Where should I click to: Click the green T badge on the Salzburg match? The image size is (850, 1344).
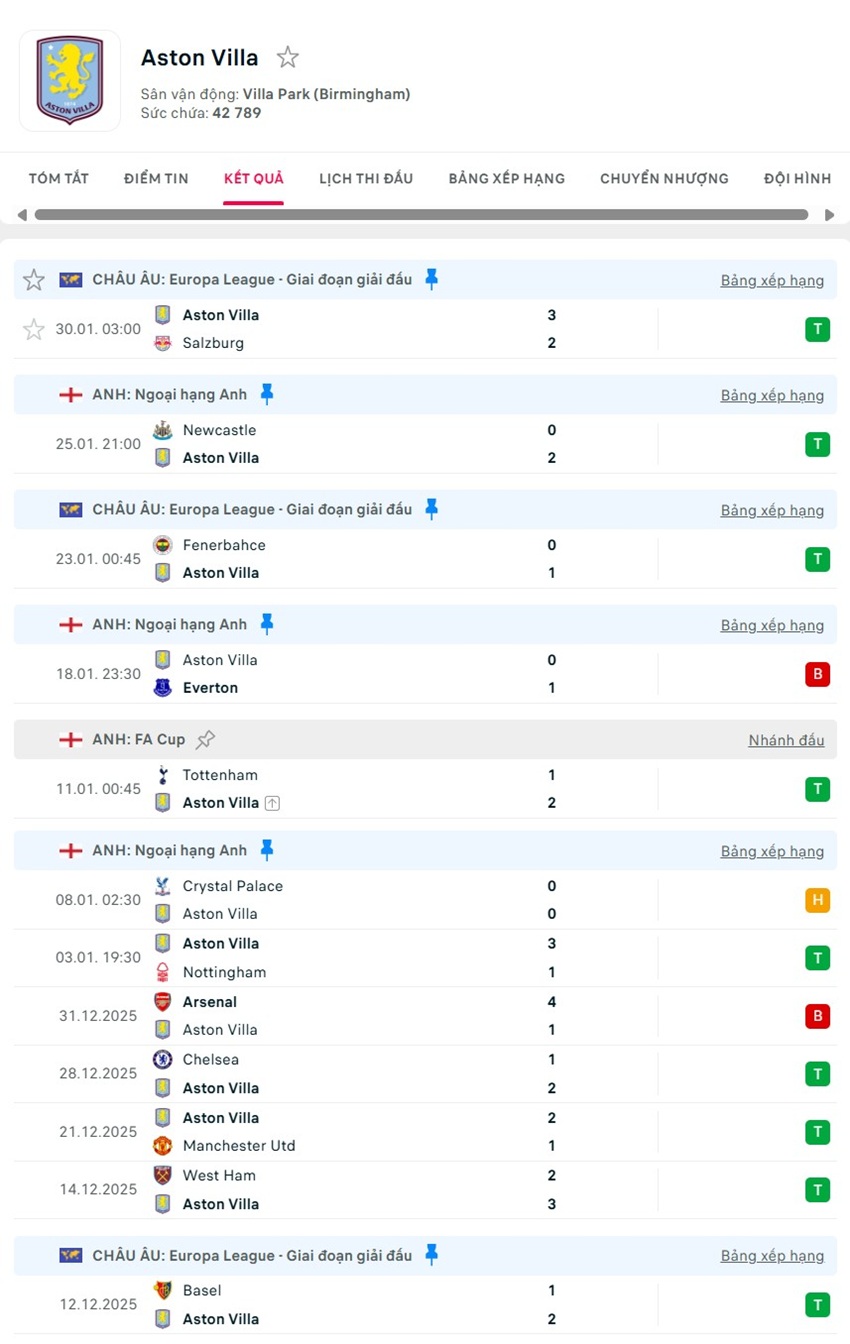point(817,328)
